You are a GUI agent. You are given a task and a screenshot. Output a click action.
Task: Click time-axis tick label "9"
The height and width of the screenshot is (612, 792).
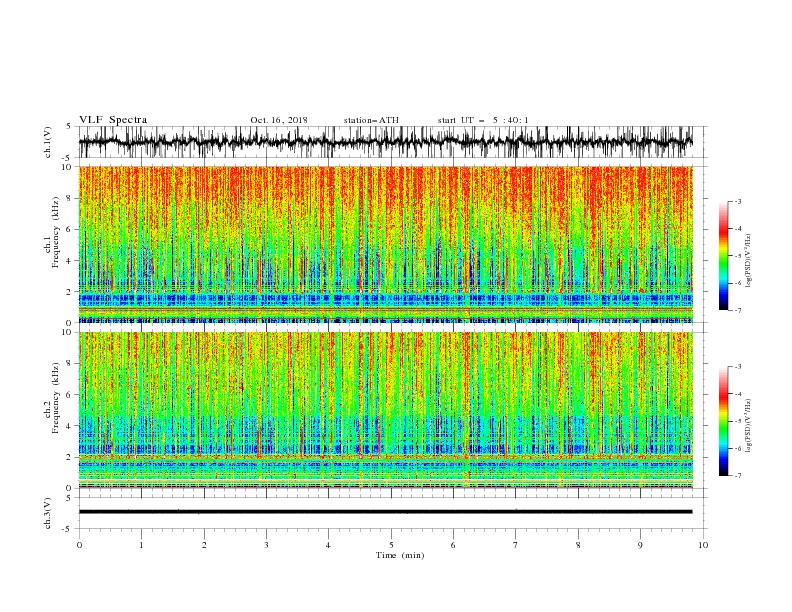click(x=640, y=545)
